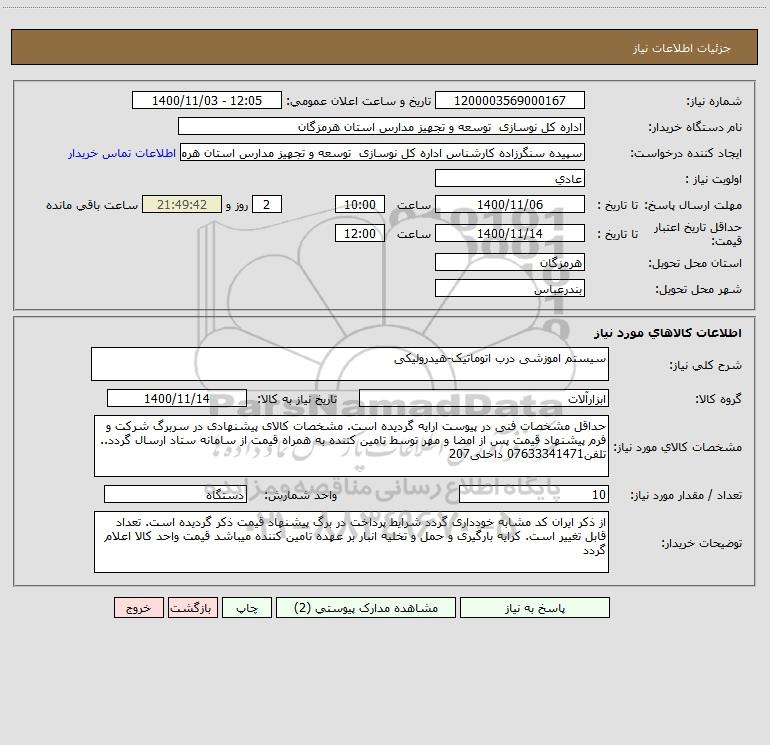The width and height of the screenshot is (770, 745).
Task: Click the delivery city field 'بندرعباس'
Action: coord(510,288)
